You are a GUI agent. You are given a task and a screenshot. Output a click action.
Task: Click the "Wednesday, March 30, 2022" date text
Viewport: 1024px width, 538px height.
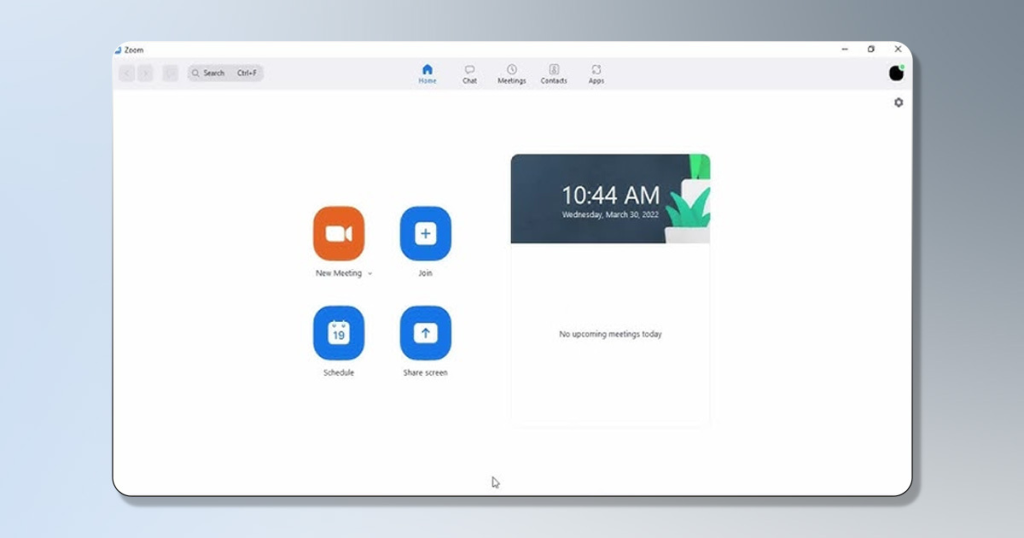[610, 215]
